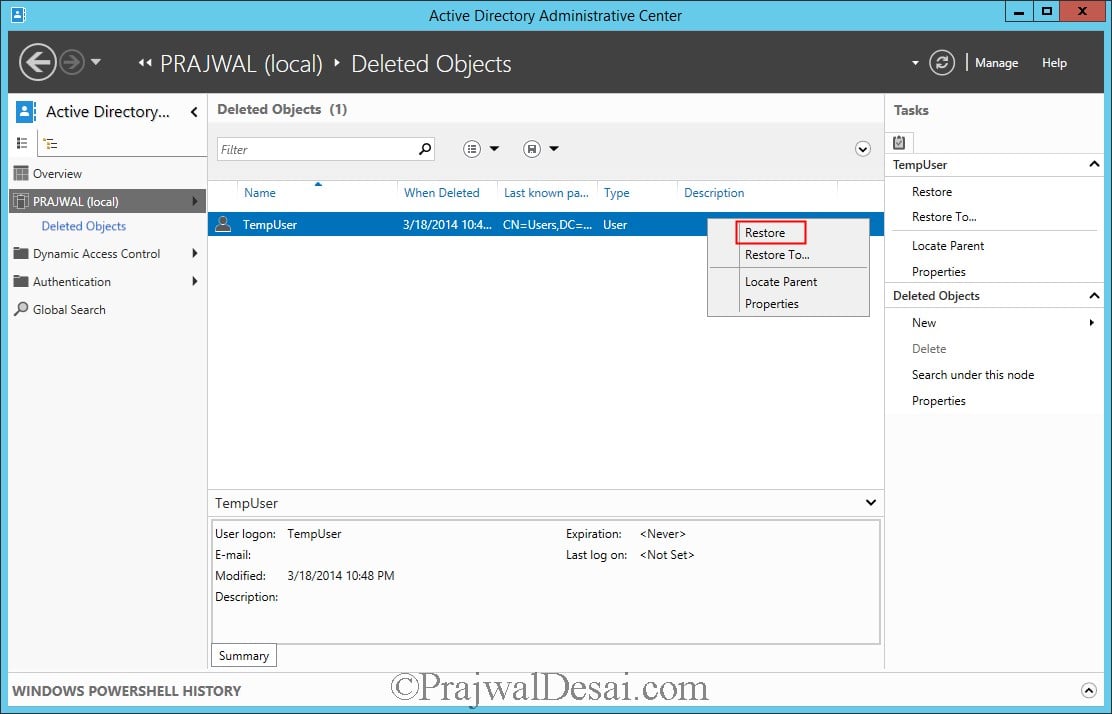Choose Restore from the context menu

point(764,233)
